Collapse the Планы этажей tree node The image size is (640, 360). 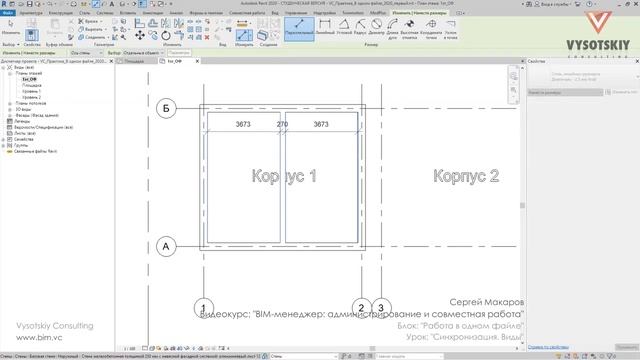(10, 73)
